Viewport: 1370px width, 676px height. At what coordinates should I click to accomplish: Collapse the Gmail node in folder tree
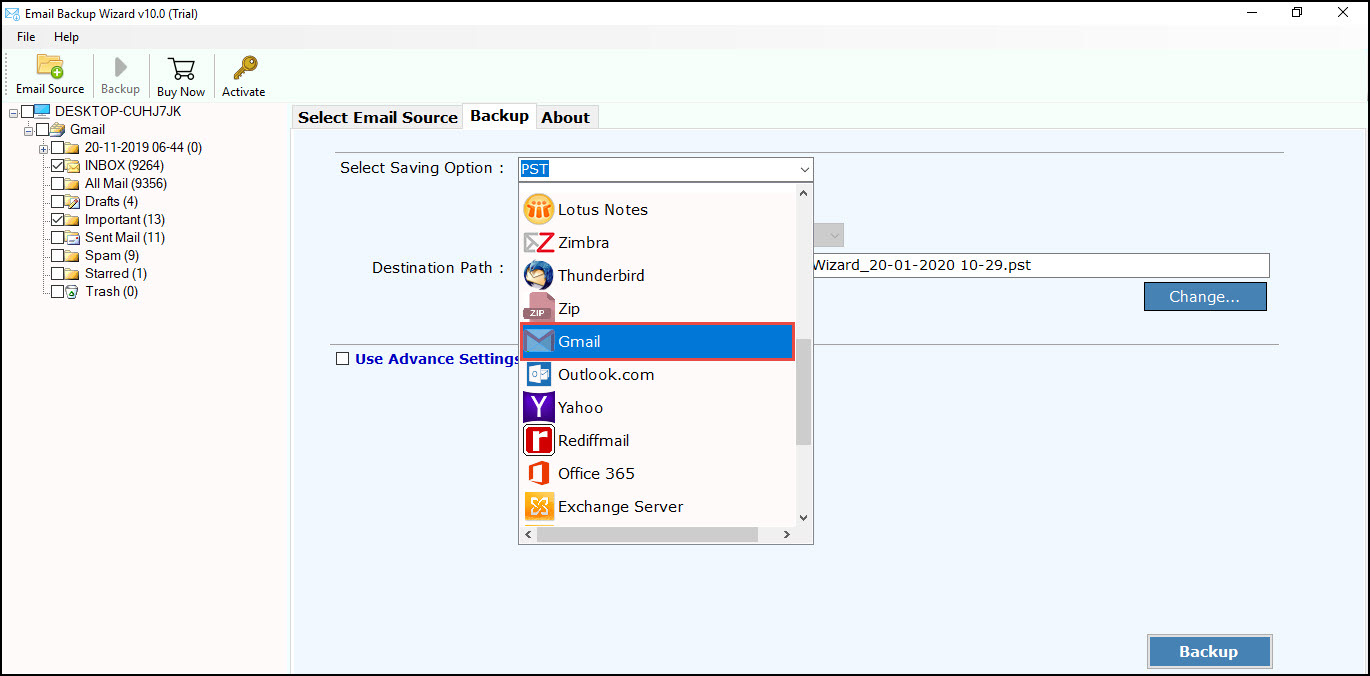(x=28, y=130)
